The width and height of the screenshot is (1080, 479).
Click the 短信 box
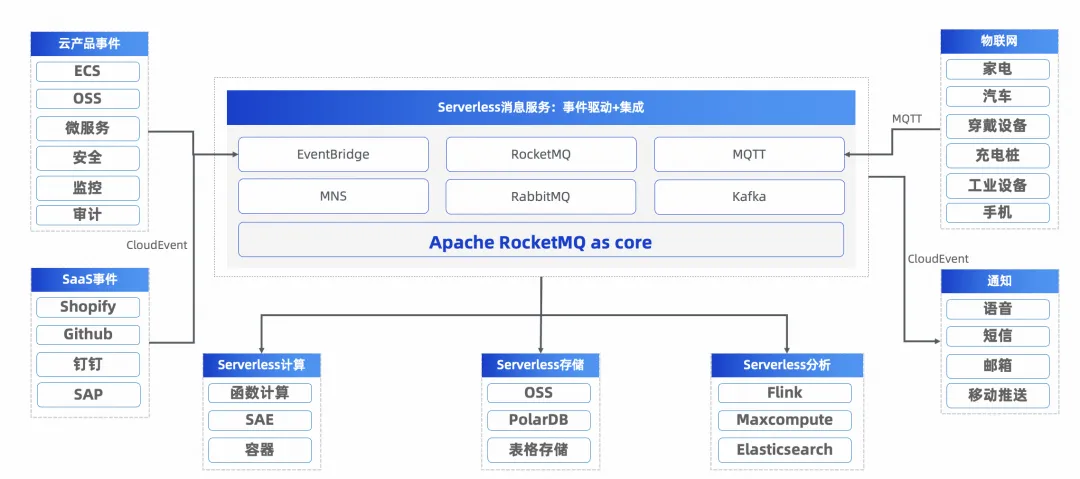(x=997, y=336)
